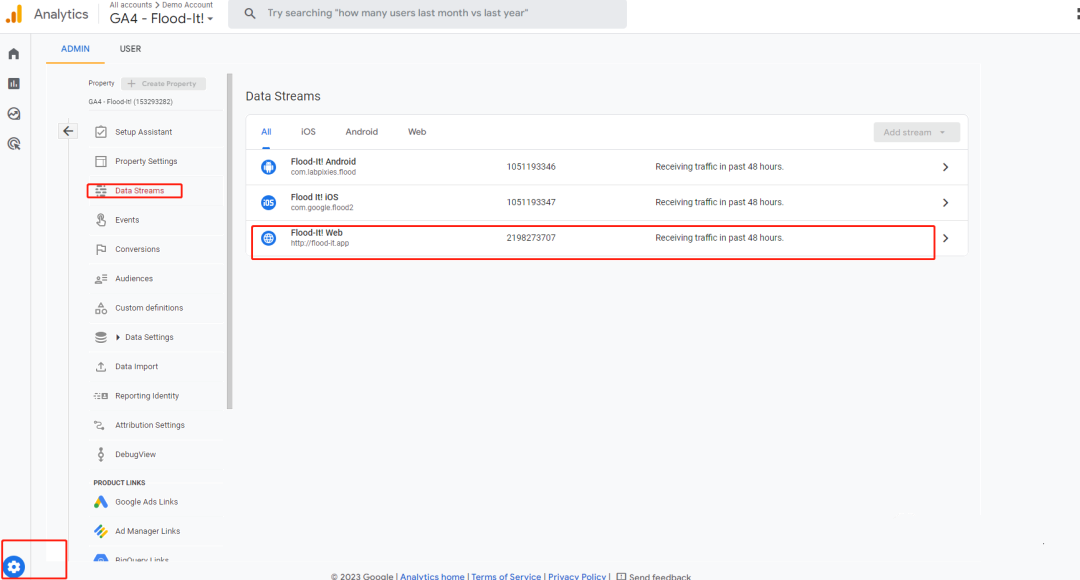Viewport: 1080px width, 580px height.
Task: Expand the Data Settings submenu arrow
Action: pos(118,338)
